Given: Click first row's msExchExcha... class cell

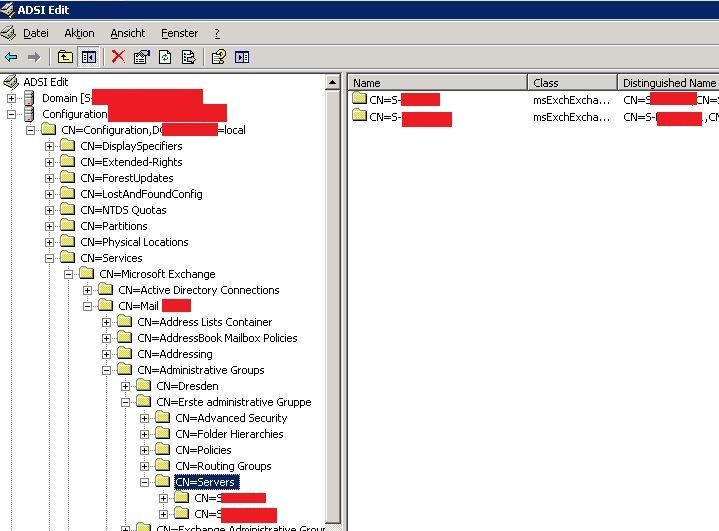Looking at the screenshot, I should [x=571, y=100].
